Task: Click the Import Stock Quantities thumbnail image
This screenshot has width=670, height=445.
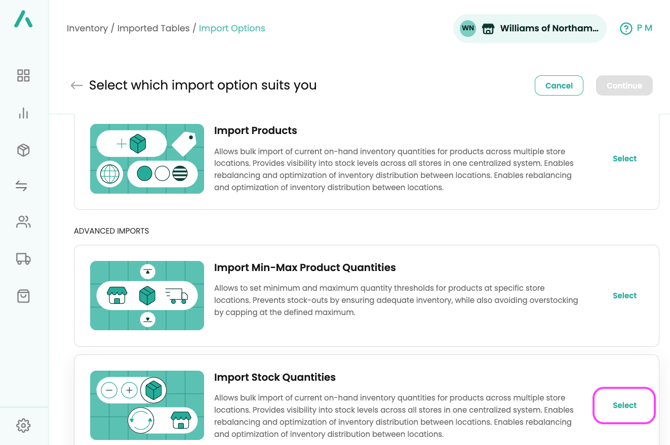Action: pyautogui.click(x=147, y=405)
